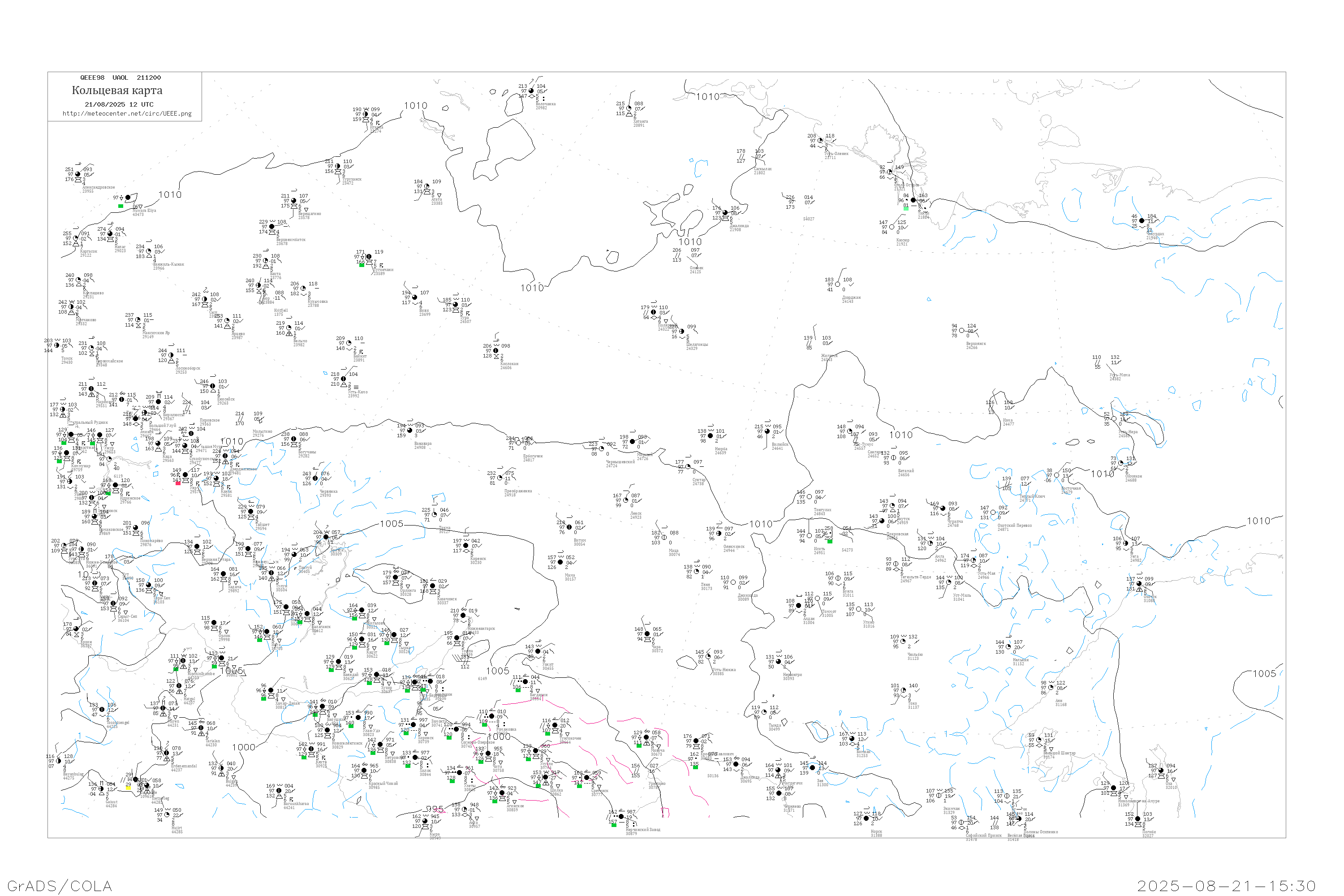Click the Усть-Оленек station symbol
This screenshot has width=1344, height=896.
click(x=820, y=141)
